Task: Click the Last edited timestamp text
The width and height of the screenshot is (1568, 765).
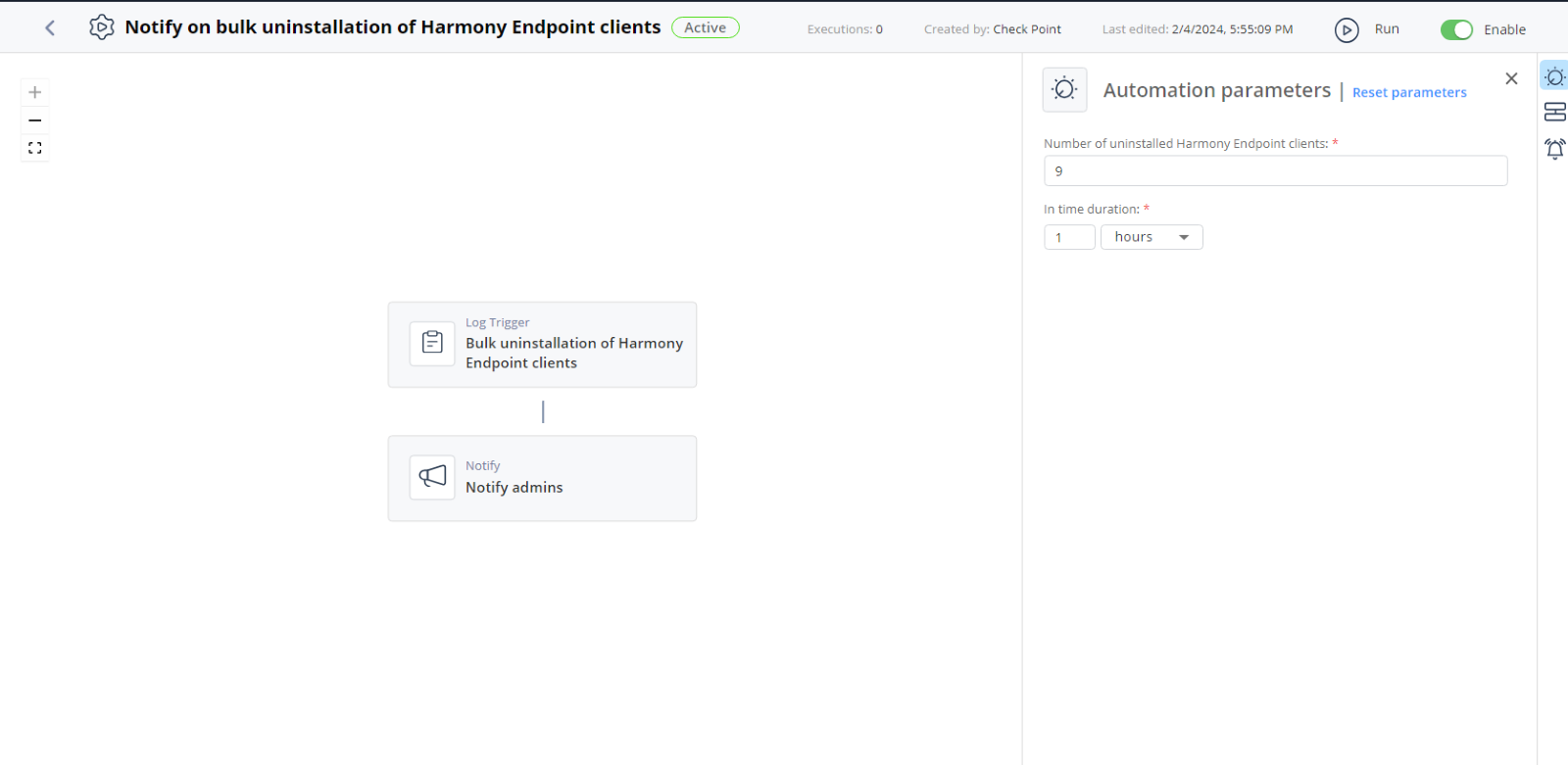Action: click(x=1198, y=29)
